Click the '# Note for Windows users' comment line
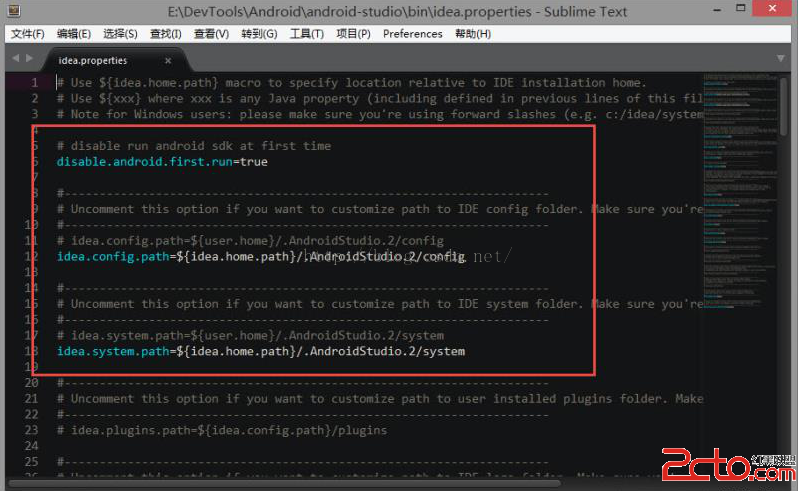Screen dimensions: 799x491 tap(380, 114)
